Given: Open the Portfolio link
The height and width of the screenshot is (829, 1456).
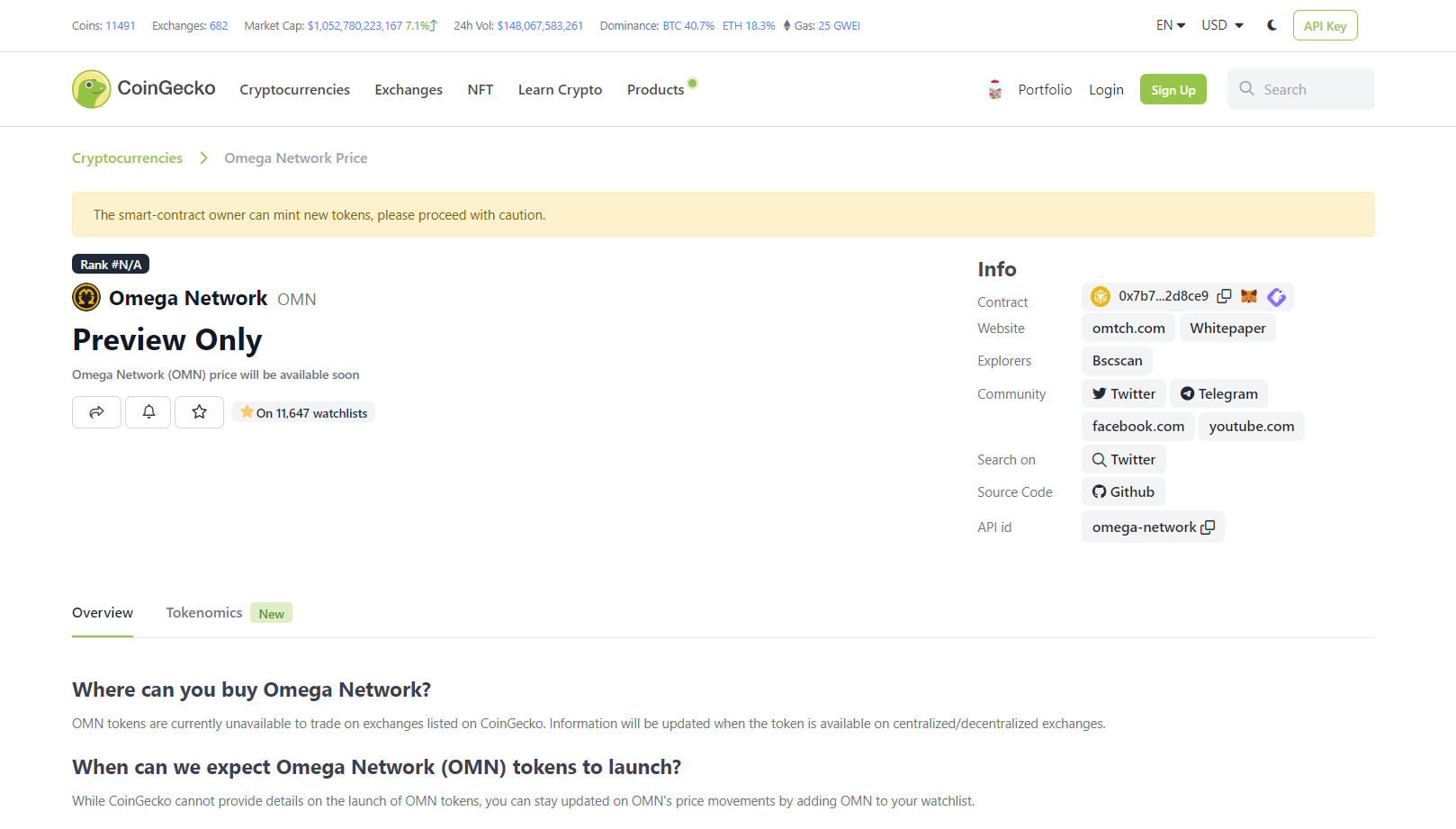Looking at the screenshot, I should coord(1045,89).
